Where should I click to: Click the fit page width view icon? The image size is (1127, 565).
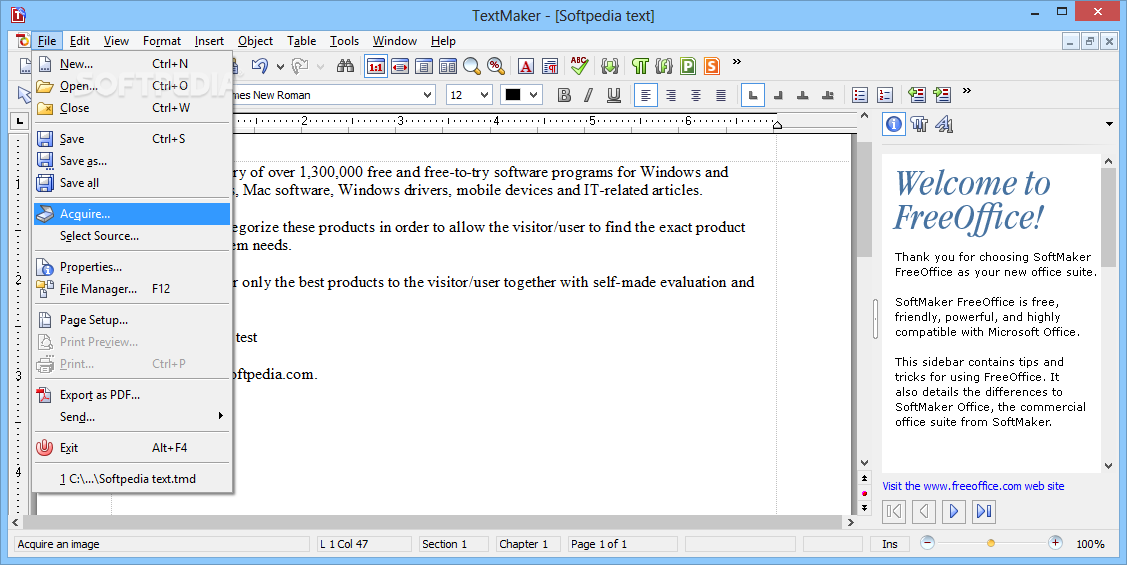(400, 66)
